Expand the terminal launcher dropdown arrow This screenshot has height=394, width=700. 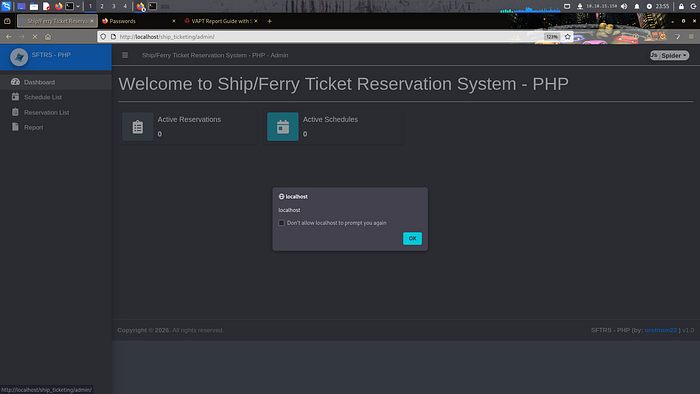click(78, 6)
